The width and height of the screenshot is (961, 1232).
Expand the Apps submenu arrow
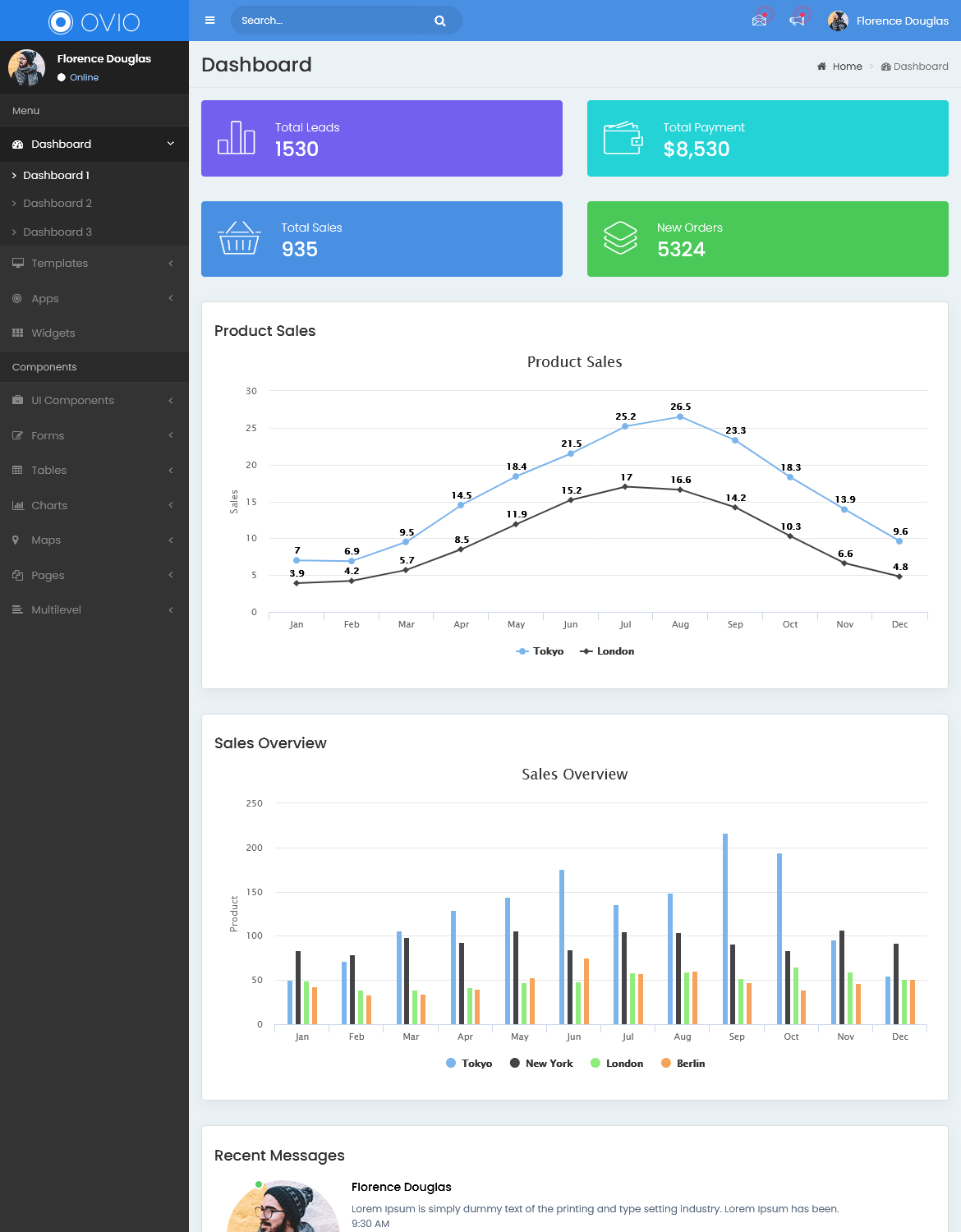point(171,298)
